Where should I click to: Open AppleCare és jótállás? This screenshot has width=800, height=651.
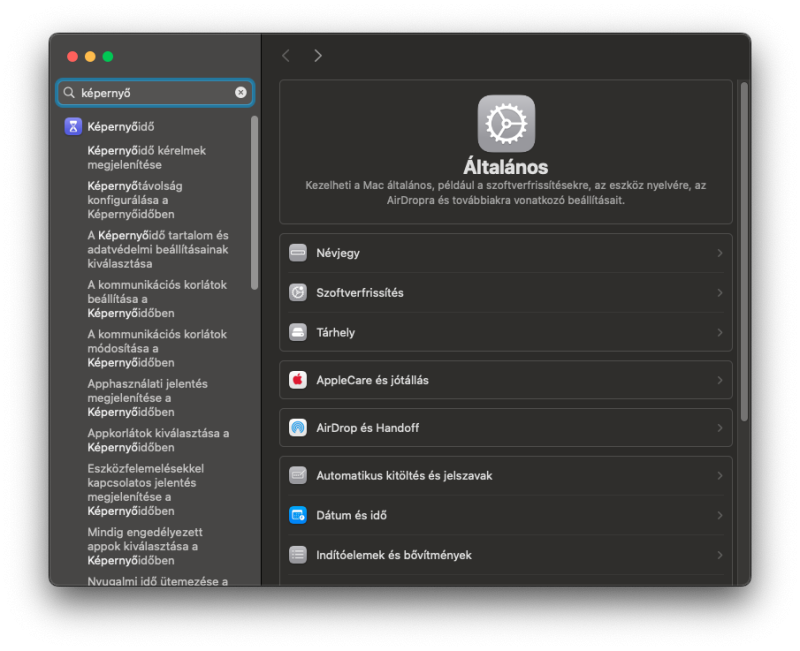coord(506,380)
